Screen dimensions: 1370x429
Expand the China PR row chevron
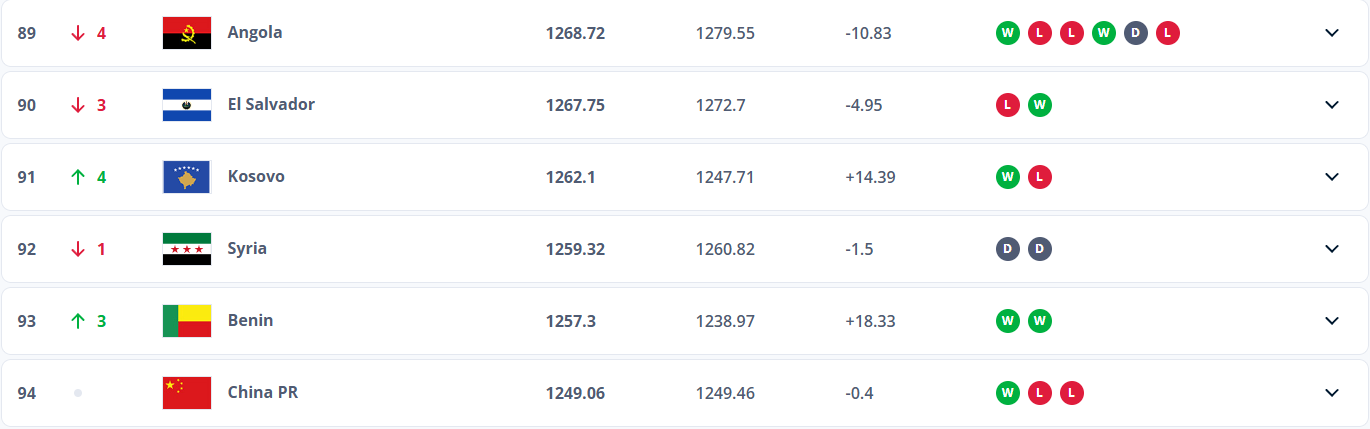coord(1332,393)
